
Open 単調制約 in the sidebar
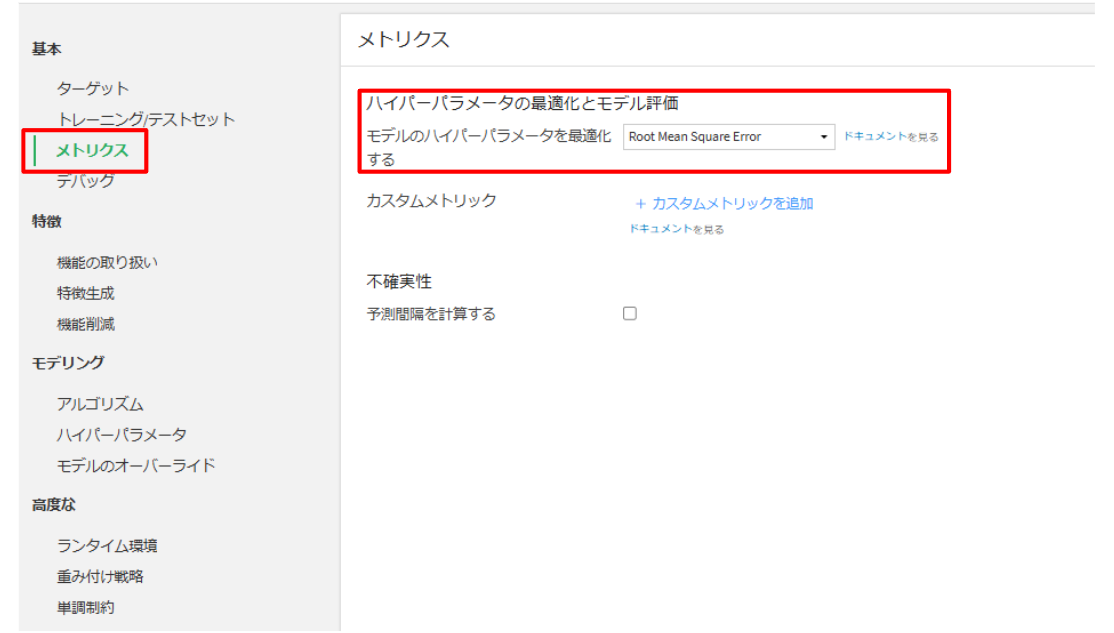pyautogui.click(x=85, y=608)
